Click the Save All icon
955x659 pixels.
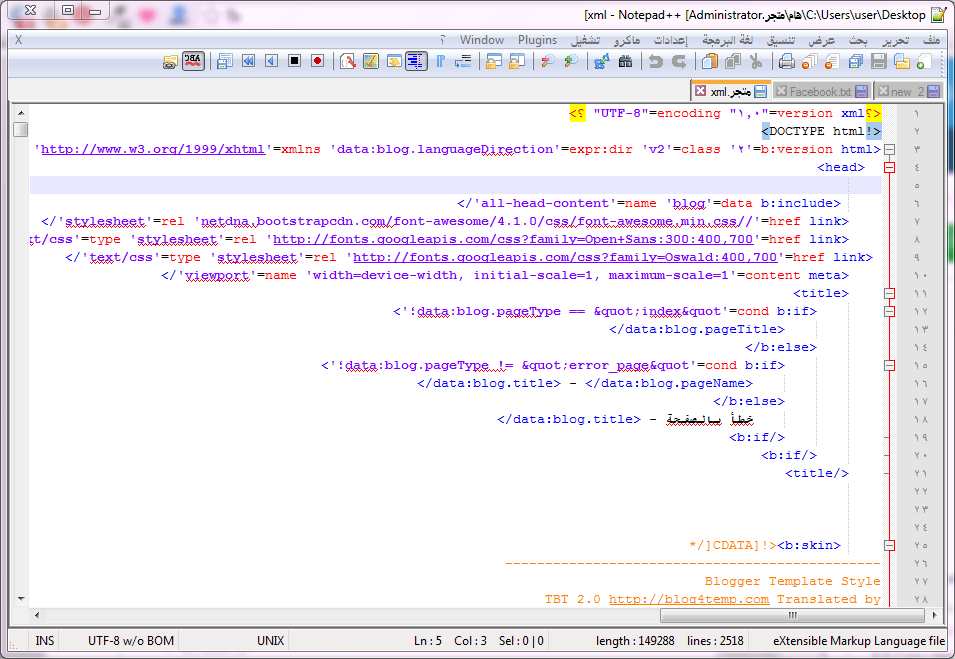(856, 61)
